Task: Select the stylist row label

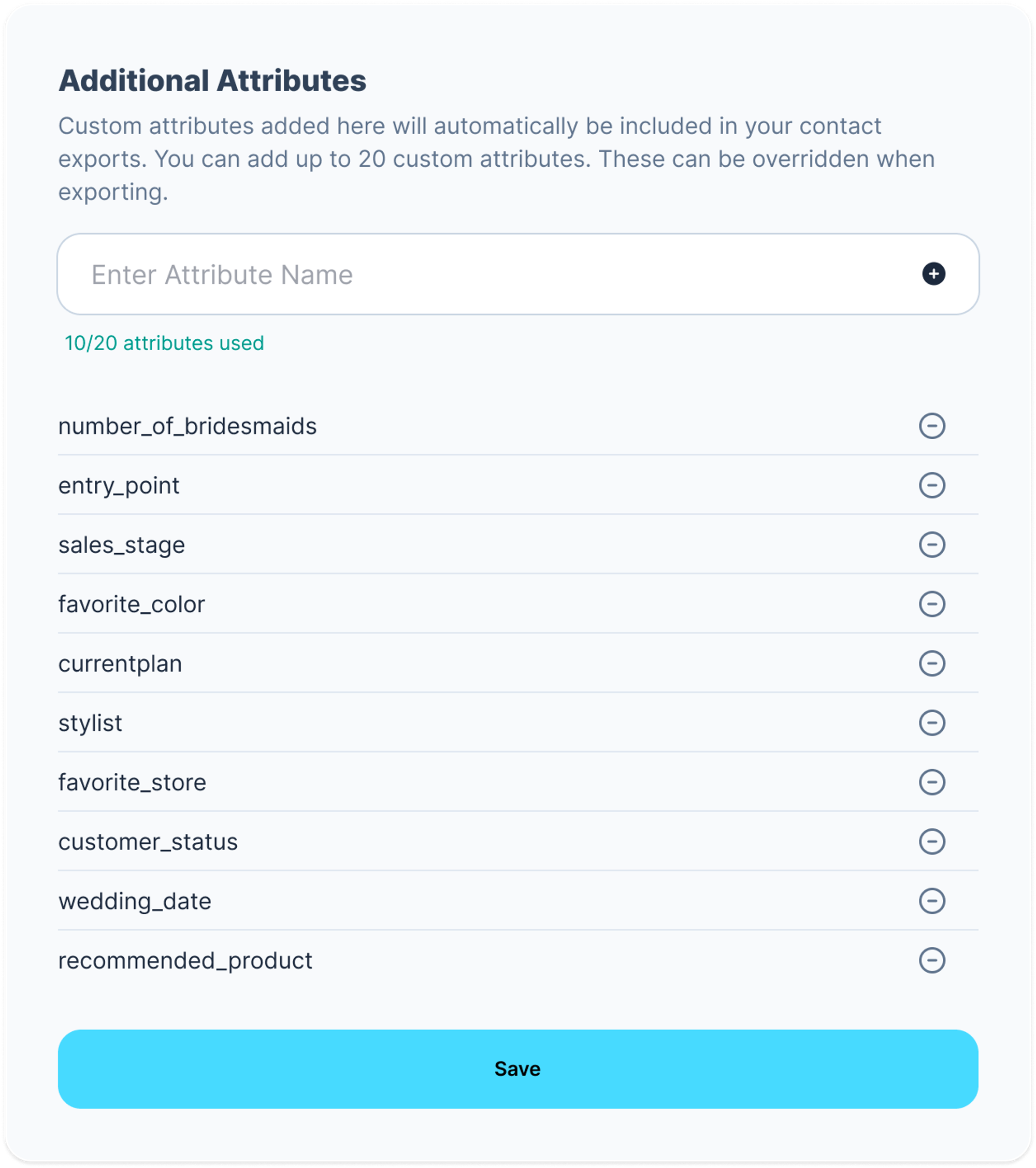Action: click(x=90, y=724)
